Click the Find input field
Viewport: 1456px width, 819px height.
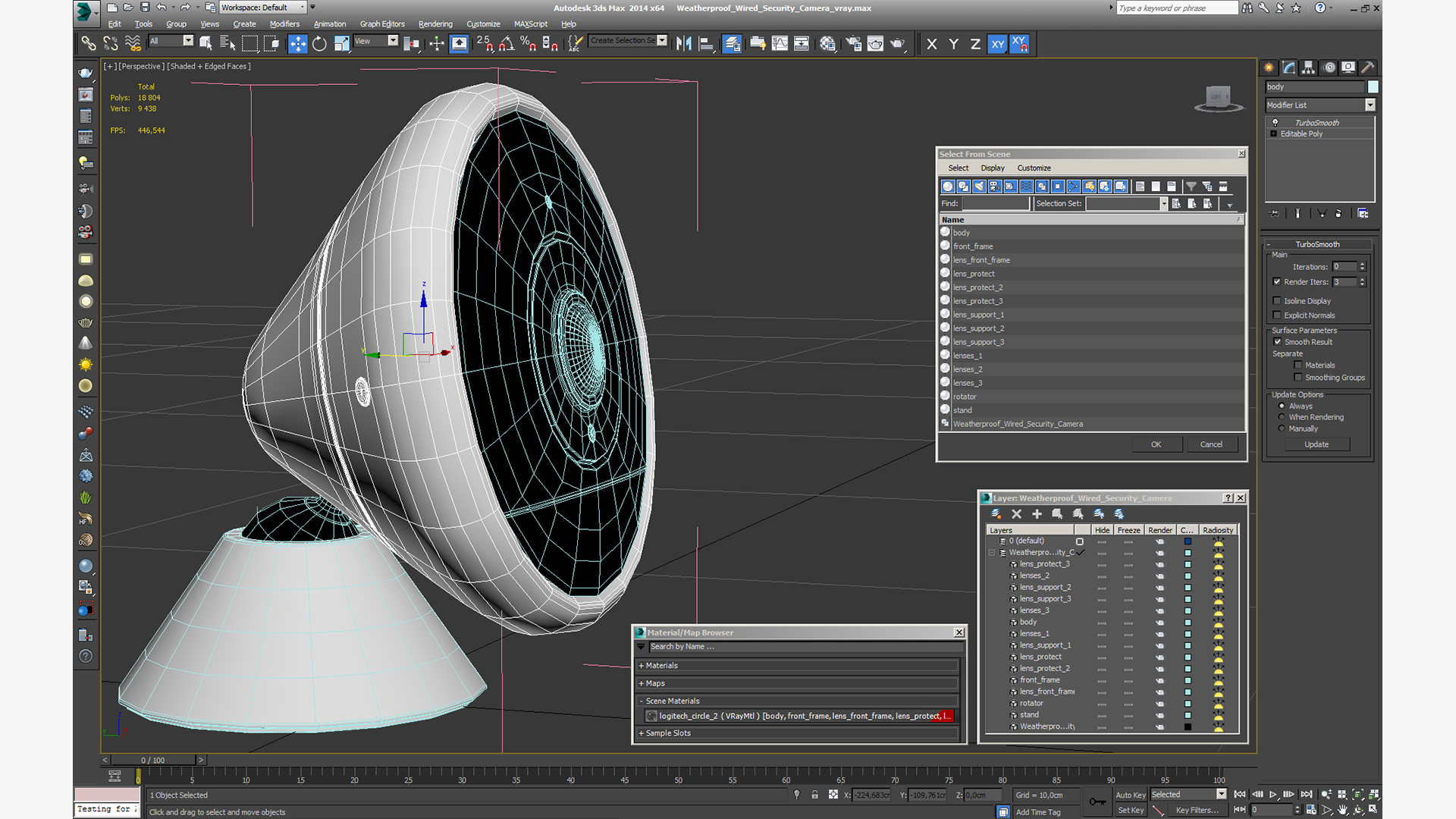coord(996,204)
